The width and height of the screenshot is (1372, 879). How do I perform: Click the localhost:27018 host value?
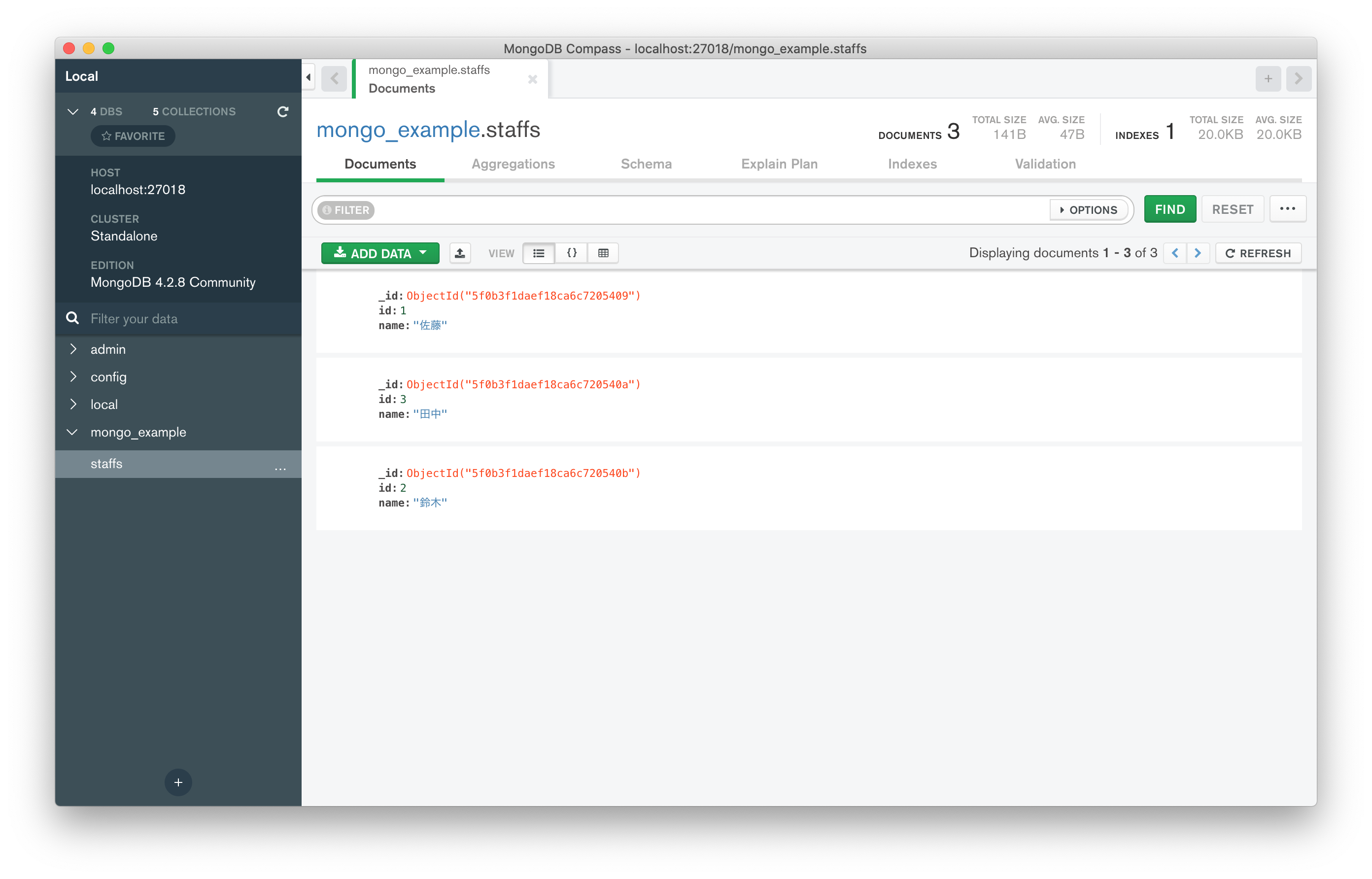pyautogui.click(x=138, y=190)
